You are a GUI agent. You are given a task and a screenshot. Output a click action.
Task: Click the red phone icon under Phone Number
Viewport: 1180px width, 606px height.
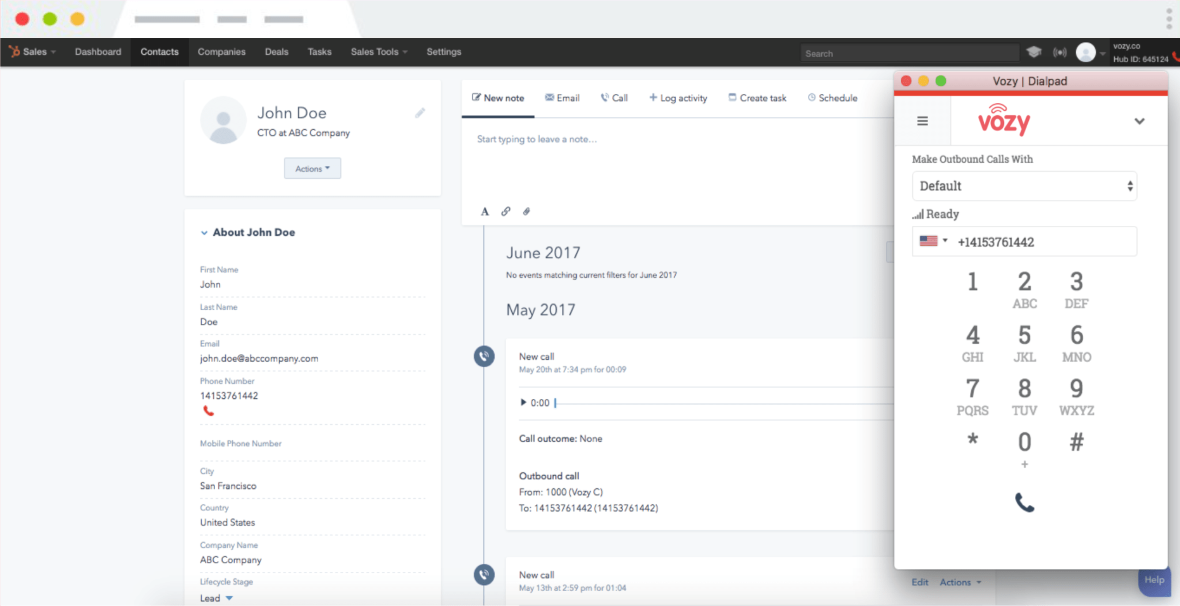(207, 410)
